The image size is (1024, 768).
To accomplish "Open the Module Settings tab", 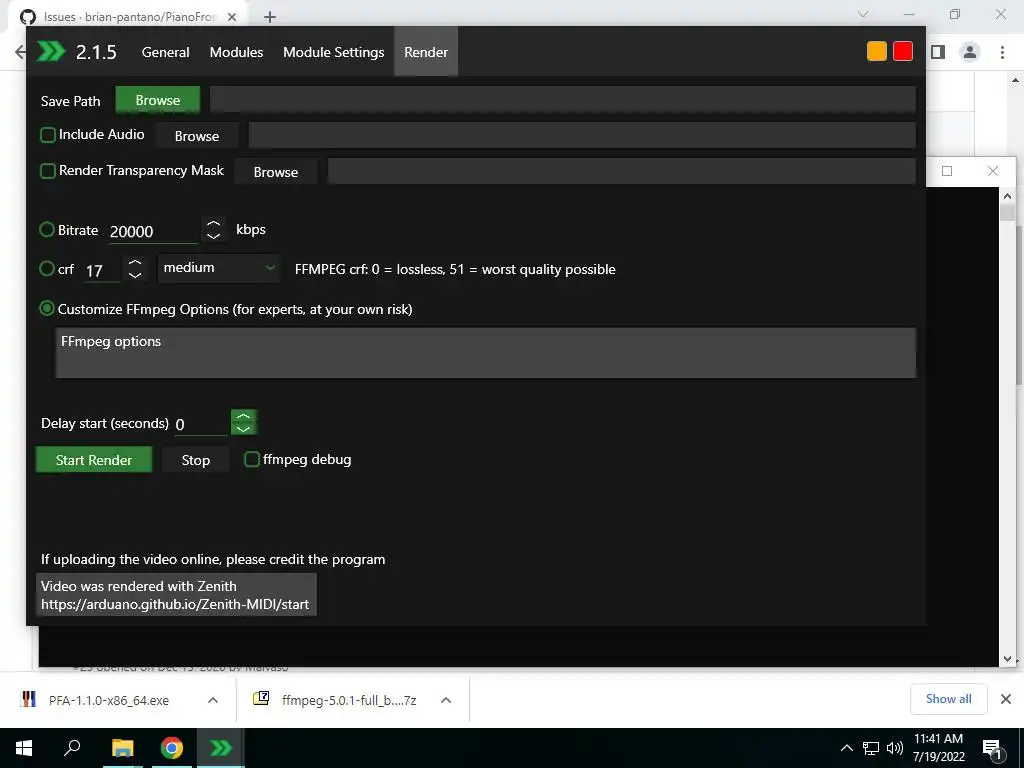I will point(333,52).
